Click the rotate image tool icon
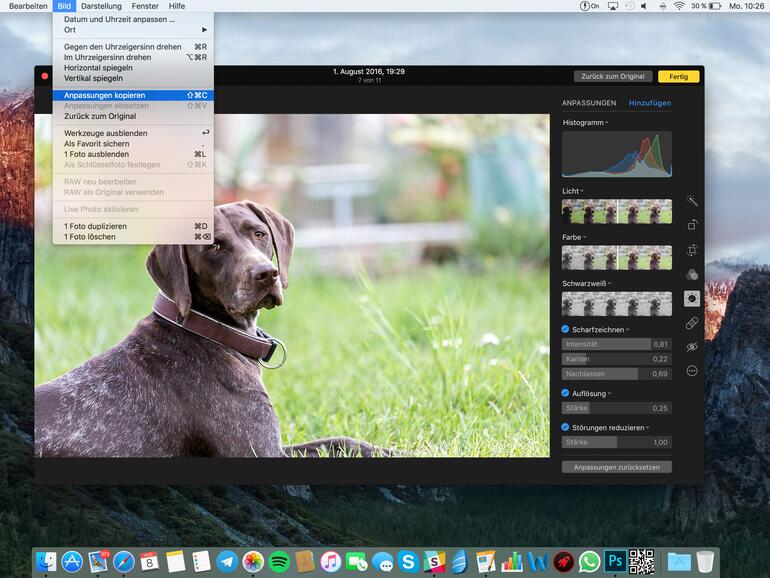Viewport: 770px width, 578px height. tap(692, 225)
